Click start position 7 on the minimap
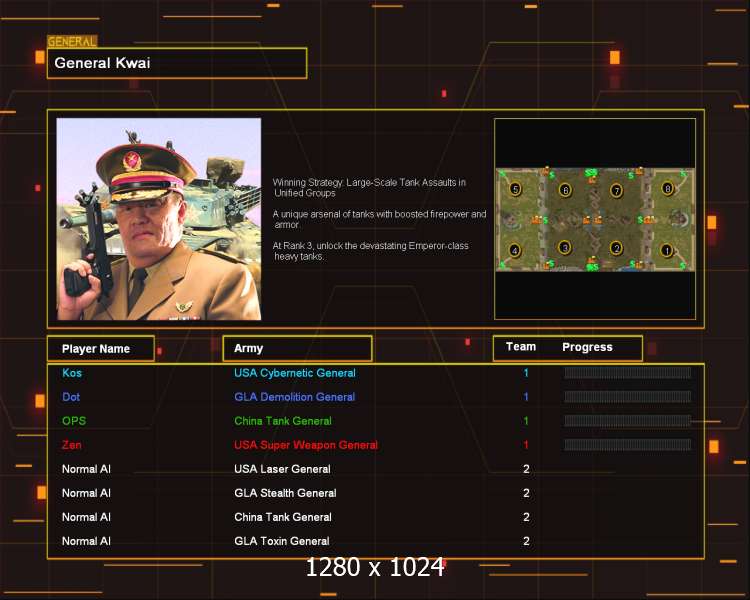The image size is (750, 600). [617, 190]
